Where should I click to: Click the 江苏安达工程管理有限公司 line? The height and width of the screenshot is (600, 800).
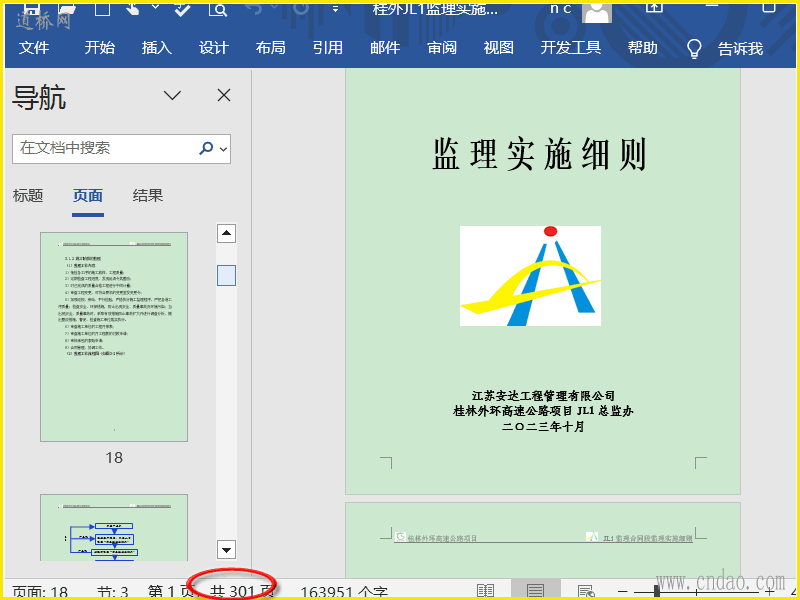(543, 396)
